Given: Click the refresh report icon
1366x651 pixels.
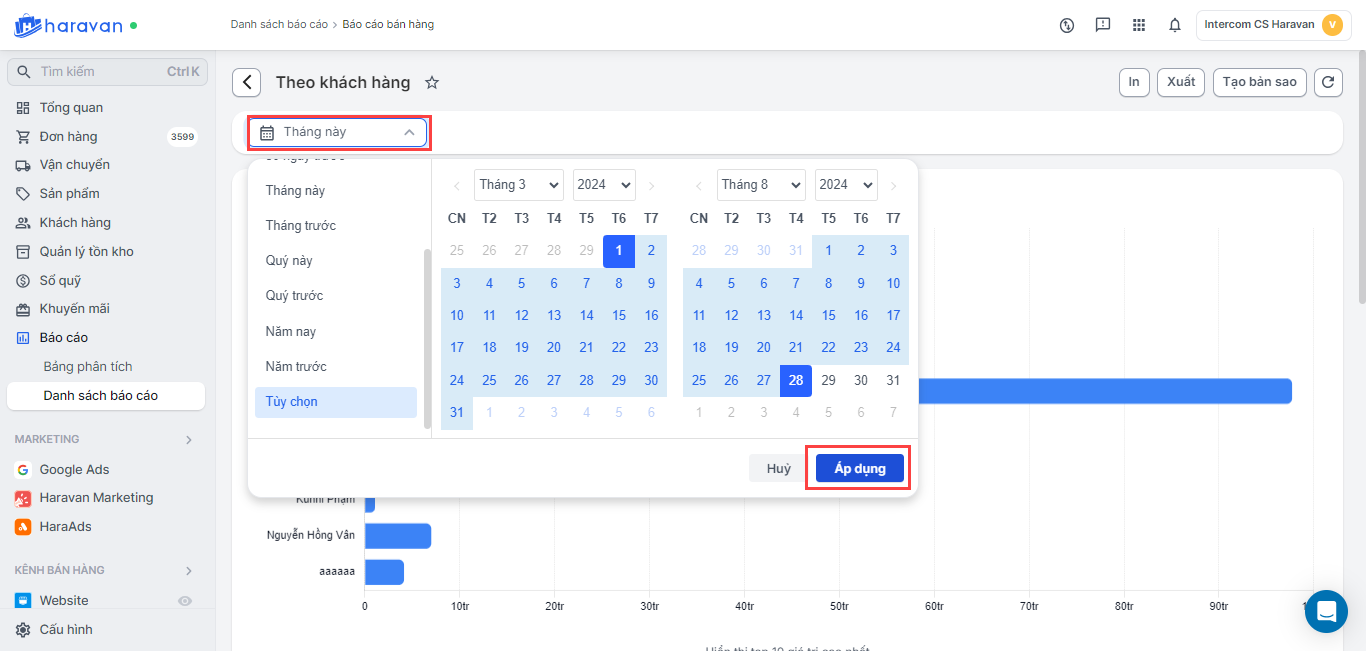Looking at the screenshot, I should (x=1327, y=83).
